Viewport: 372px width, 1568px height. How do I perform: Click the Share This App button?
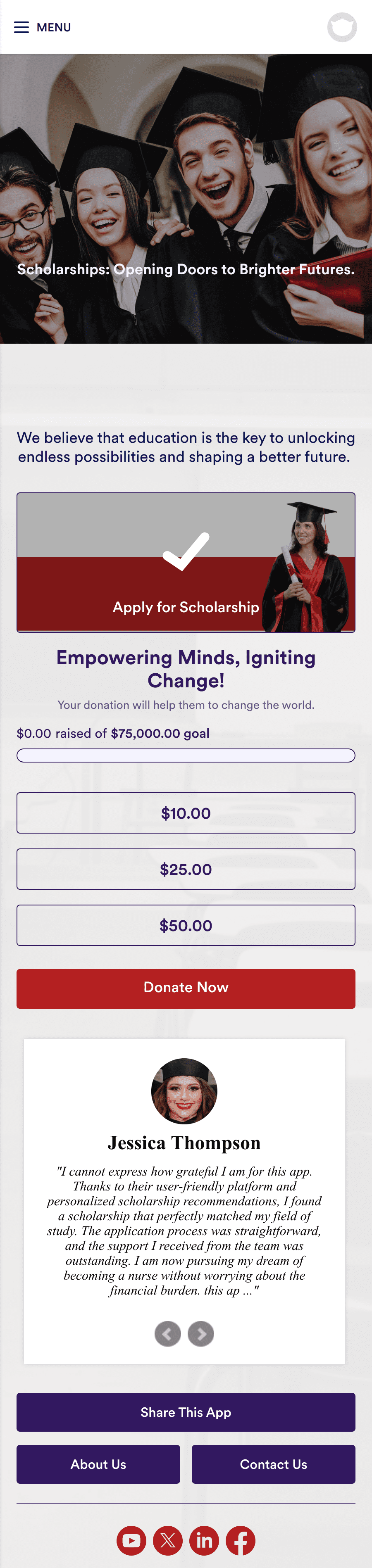pos(186,1412)
